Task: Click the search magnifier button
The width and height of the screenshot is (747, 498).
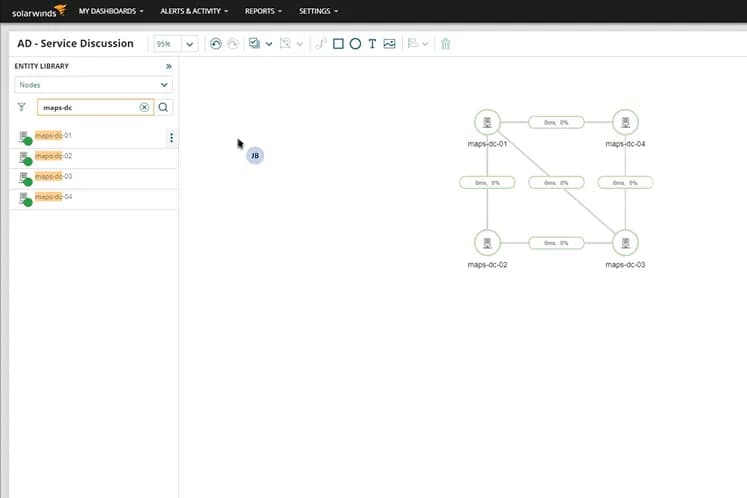Action: [x=163, y=107]
